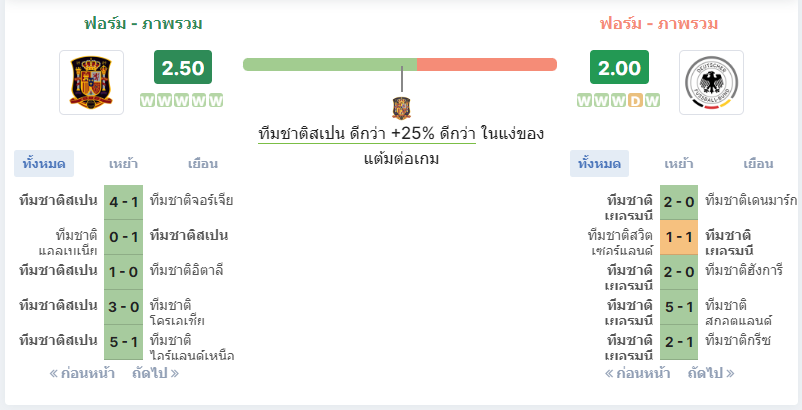Click Spain's first W form badge
This screenshot has width=802, height=410.
(x=147, y=101)
